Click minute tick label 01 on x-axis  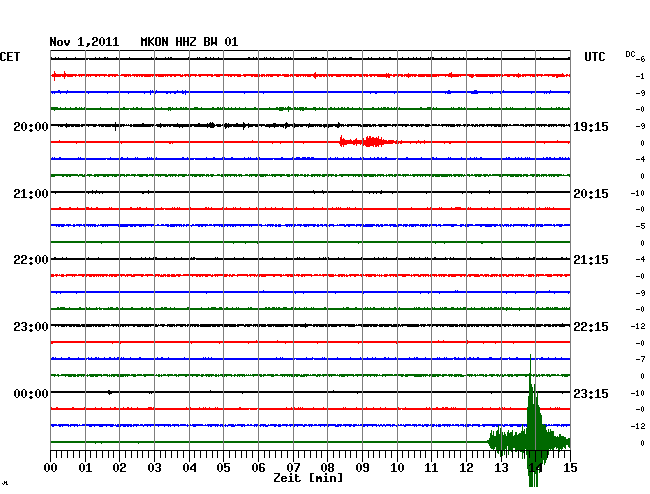point(85,467)
